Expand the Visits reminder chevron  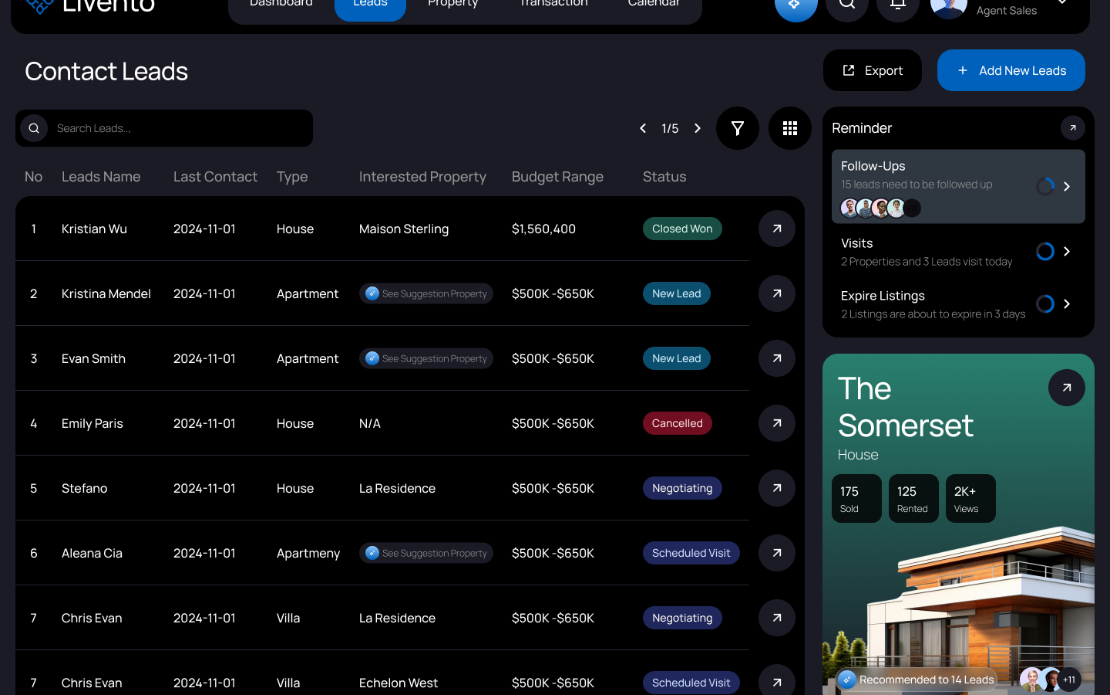[x=1066, y=251]
